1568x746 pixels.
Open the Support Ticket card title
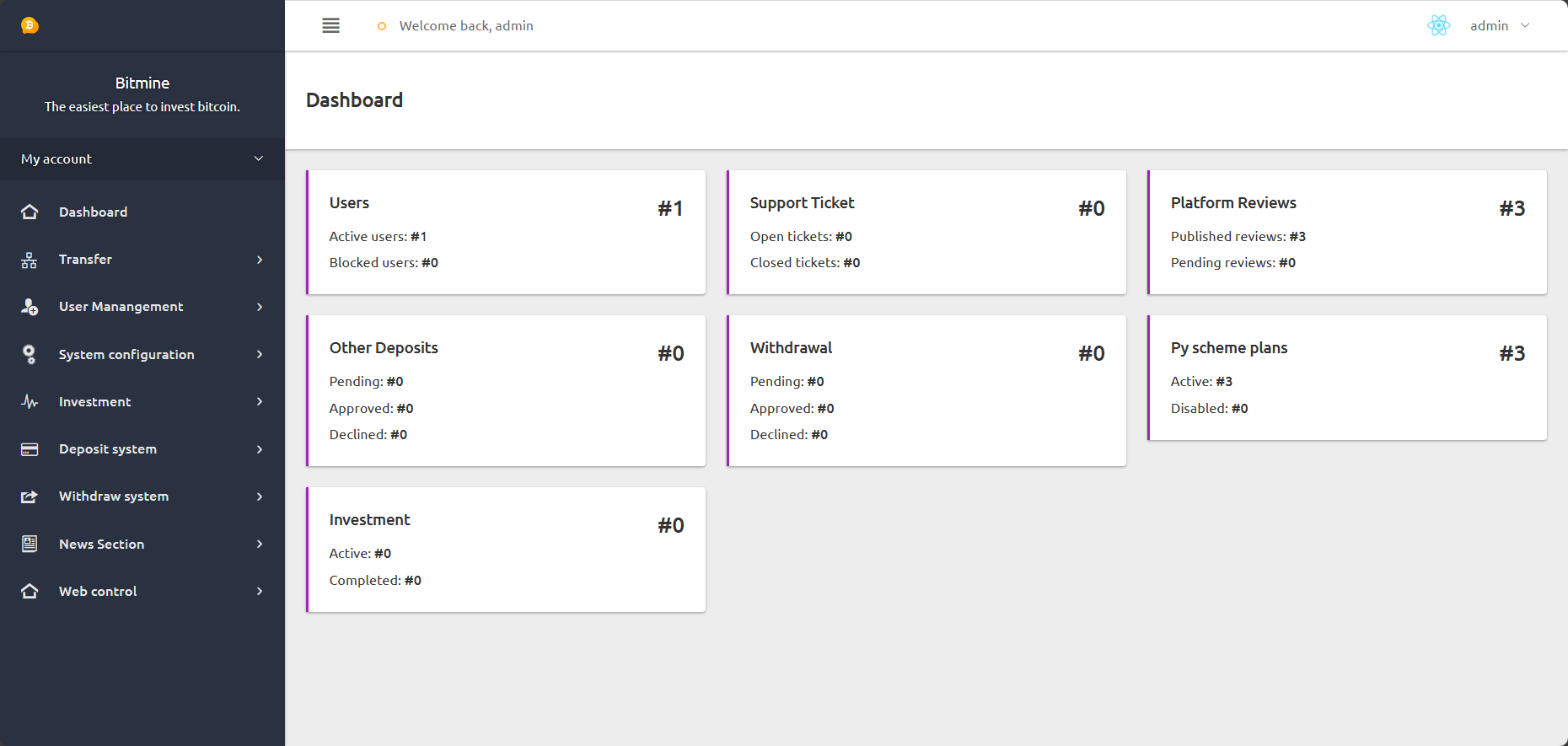click(802, 203)
